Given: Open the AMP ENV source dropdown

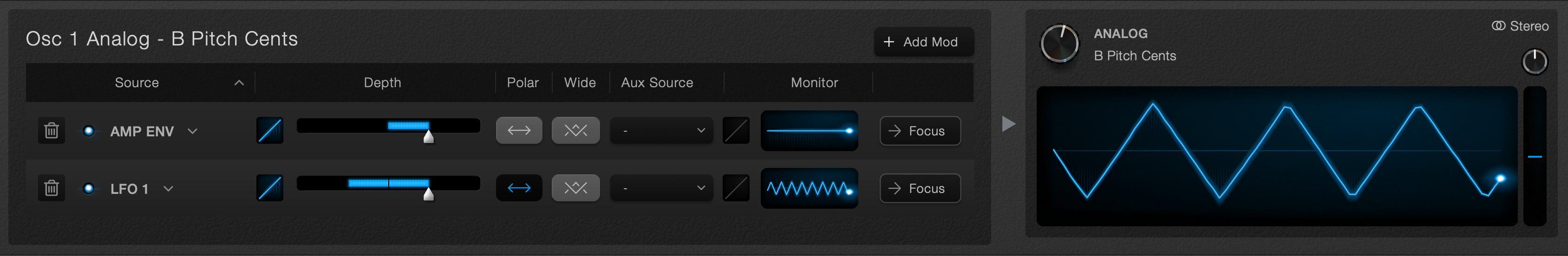Looking at the screenshot, I should 154,131.
